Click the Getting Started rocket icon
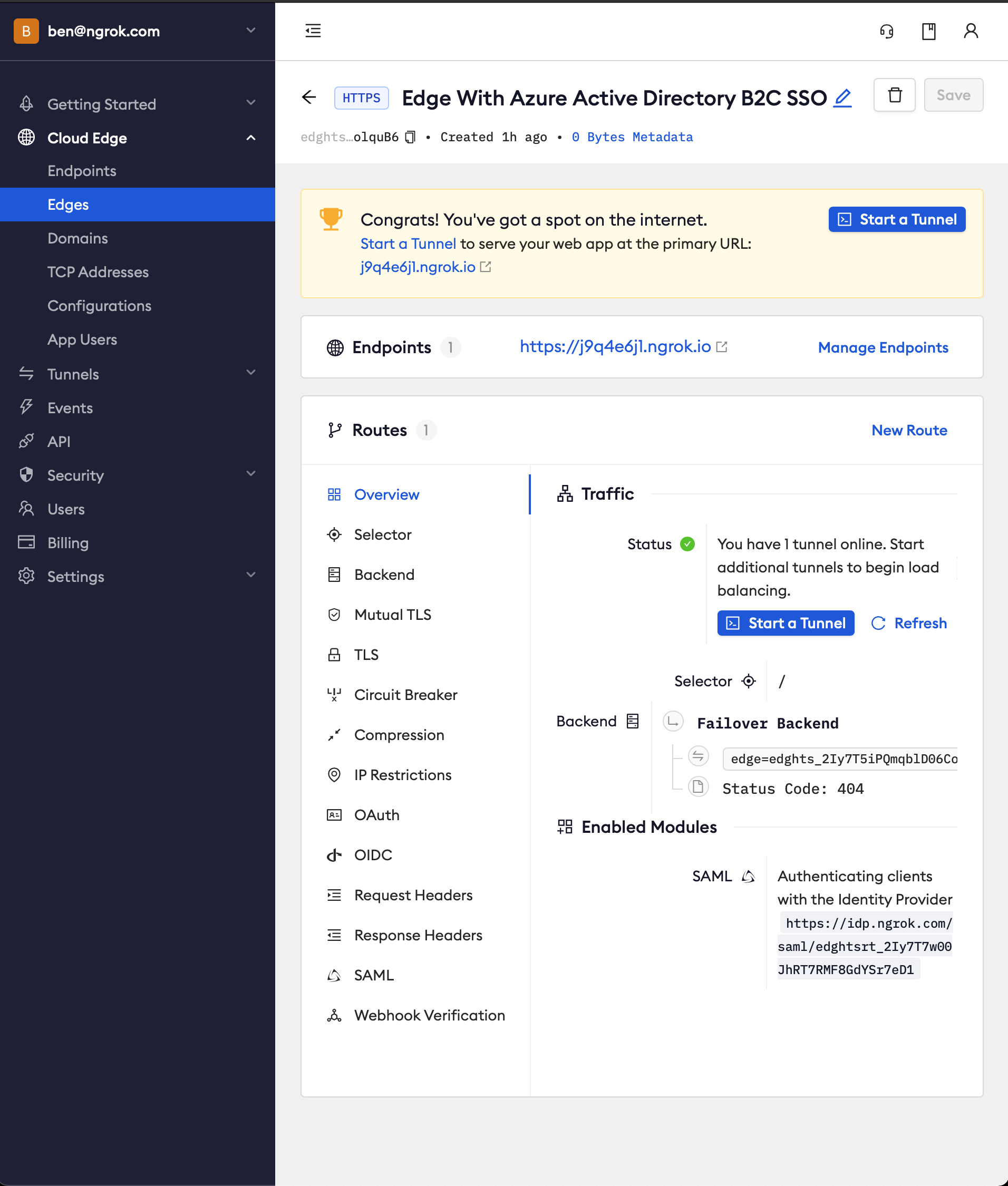This screenshot has height=1186, width=1008. click(26, 104)
